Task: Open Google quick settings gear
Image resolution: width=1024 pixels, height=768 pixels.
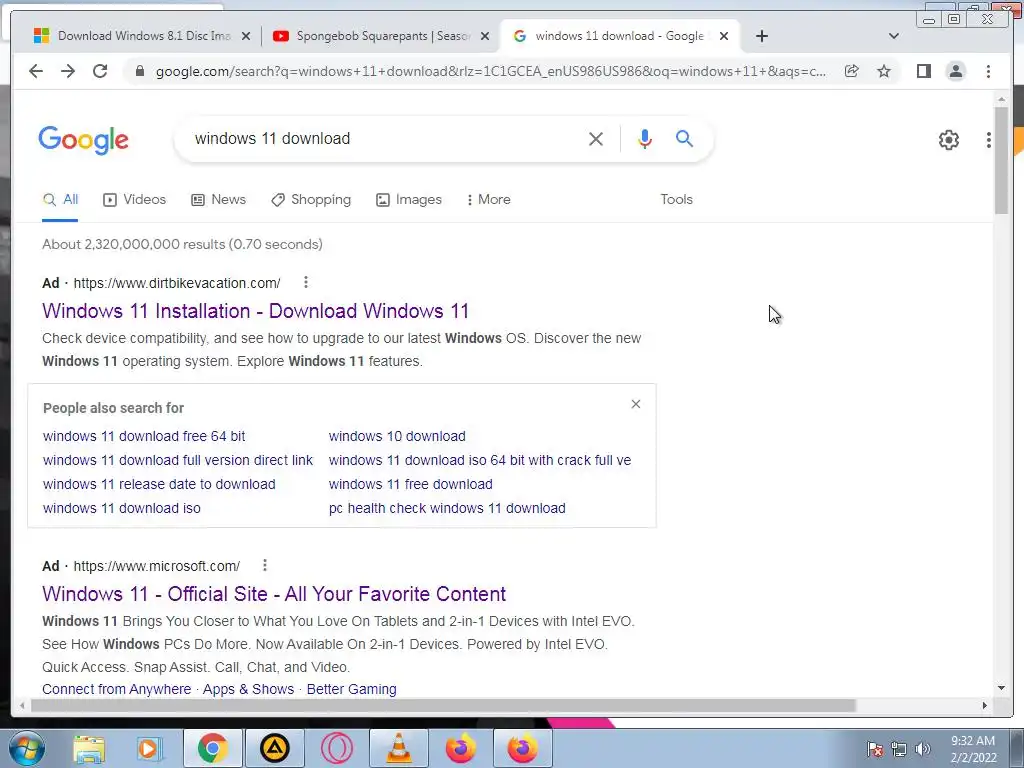Action: pyautogui.click(x=948, y=140)
